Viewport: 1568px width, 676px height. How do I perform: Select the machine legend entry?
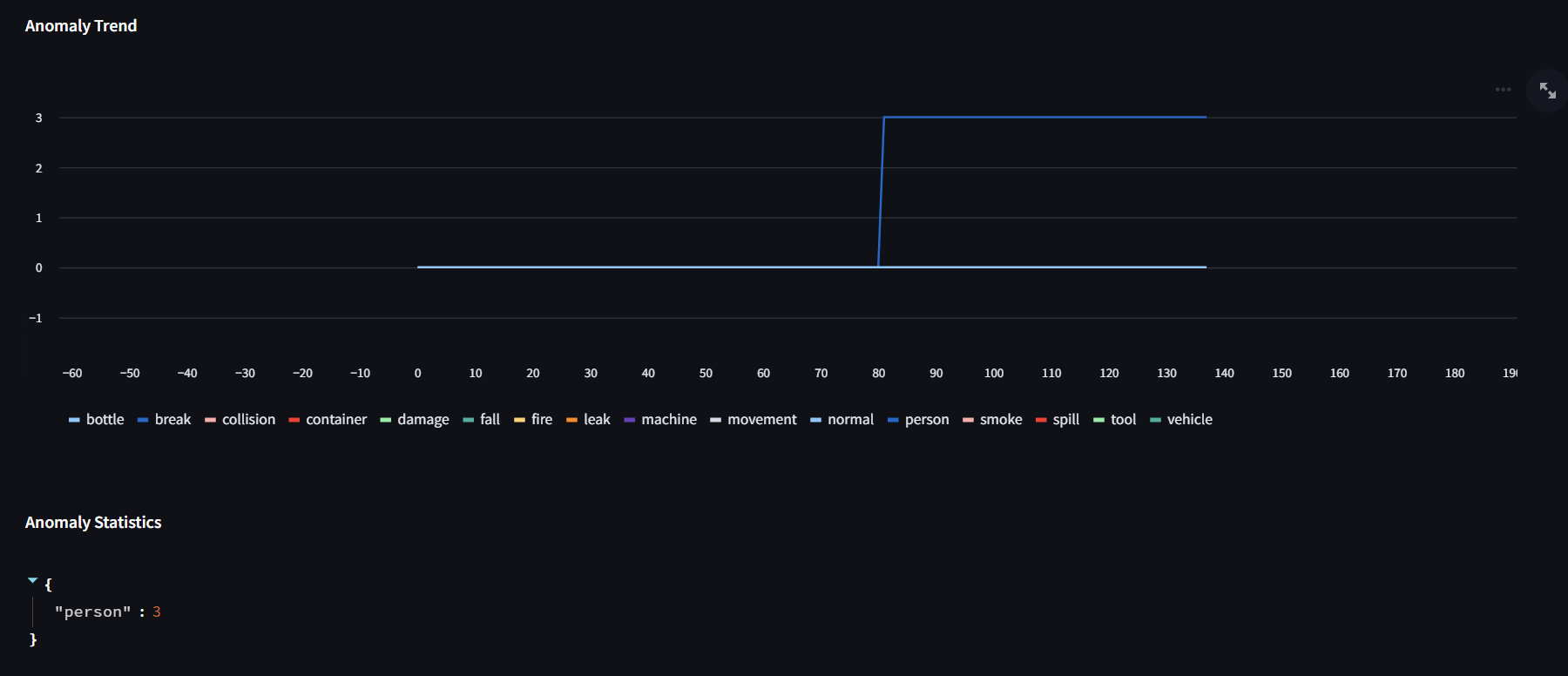[660, 420]
